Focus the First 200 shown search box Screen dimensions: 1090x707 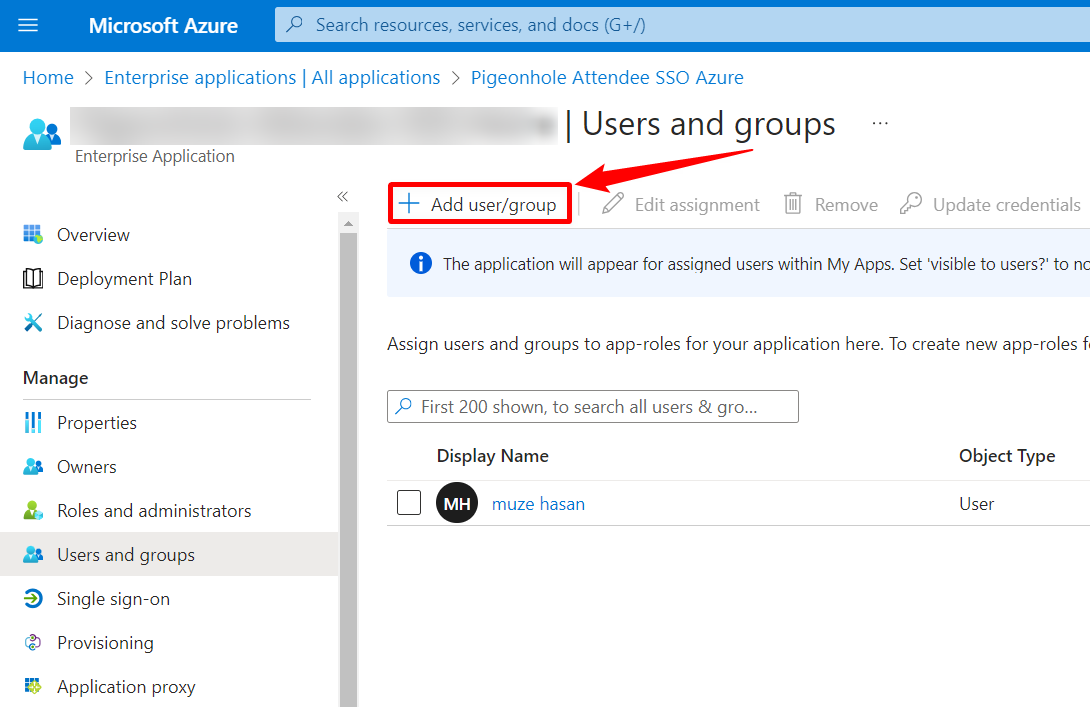593,406
